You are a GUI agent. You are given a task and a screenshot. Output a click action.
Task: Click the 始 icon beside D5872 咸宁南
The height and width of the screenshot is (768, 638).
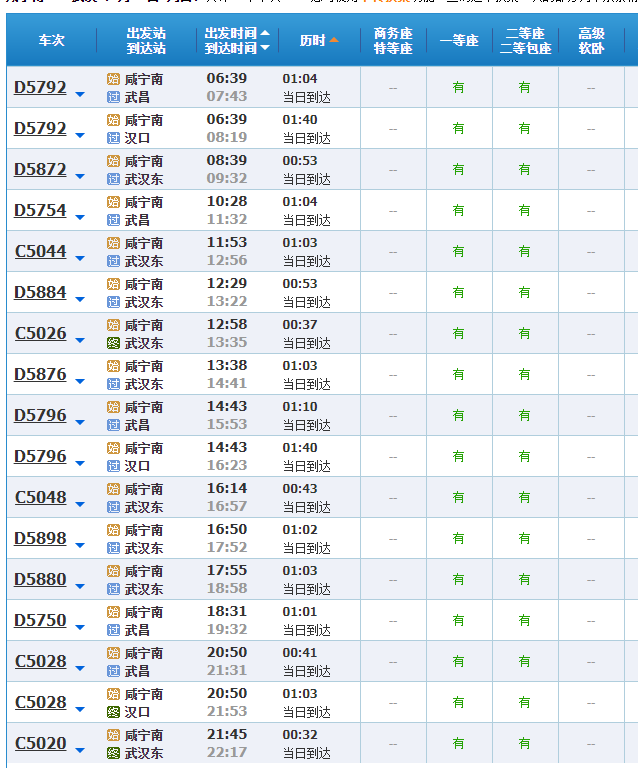click(114, 161)
